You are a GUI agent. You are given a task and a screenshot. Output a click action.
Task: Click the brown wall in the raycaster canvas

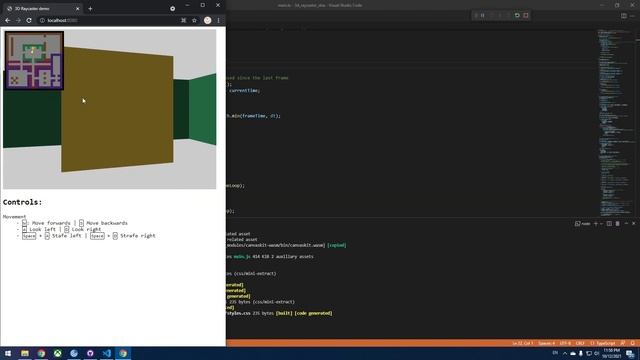point(118,109)
